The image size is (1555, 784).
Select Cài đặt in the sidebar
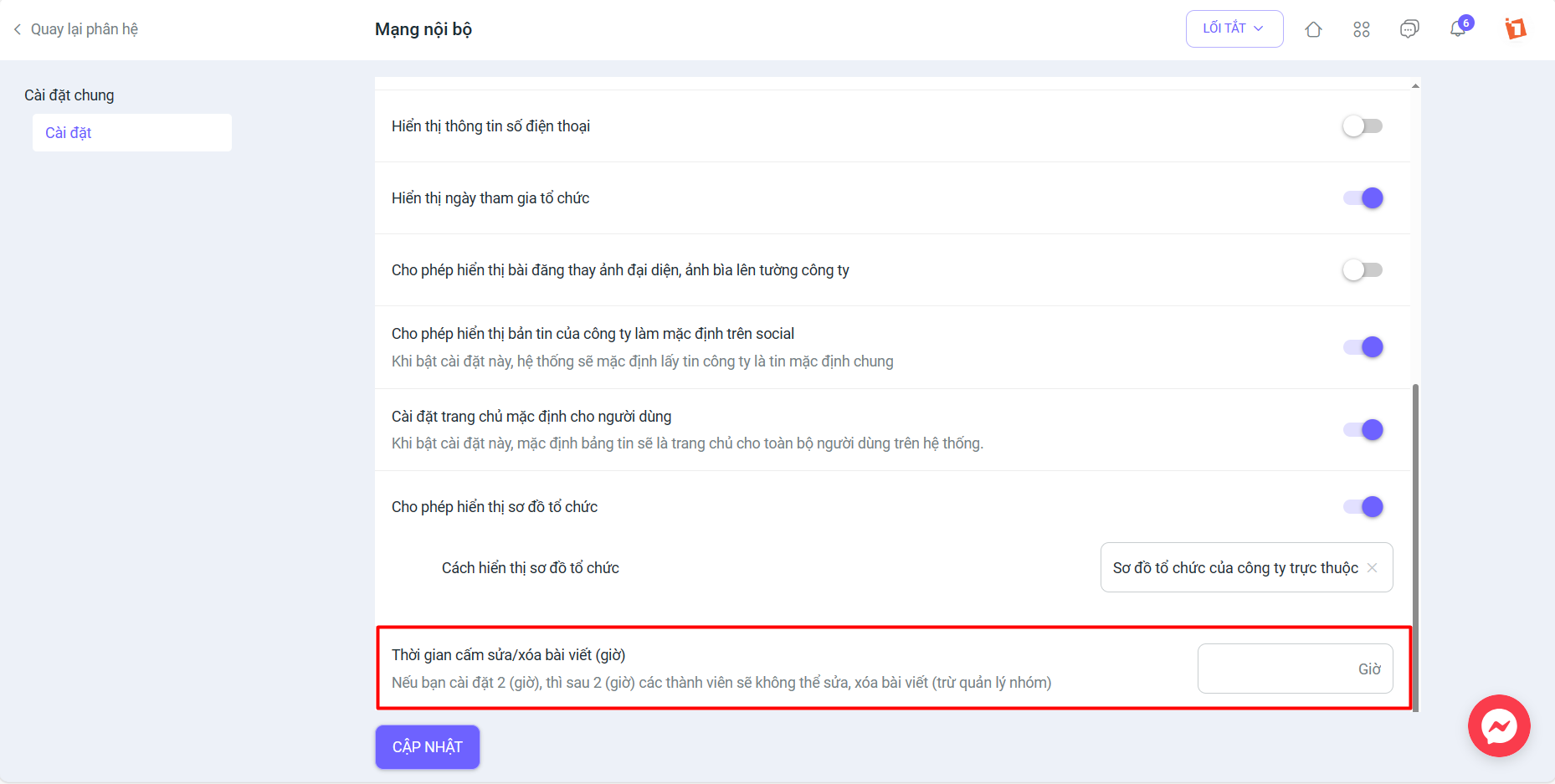(x=131, y=133)
